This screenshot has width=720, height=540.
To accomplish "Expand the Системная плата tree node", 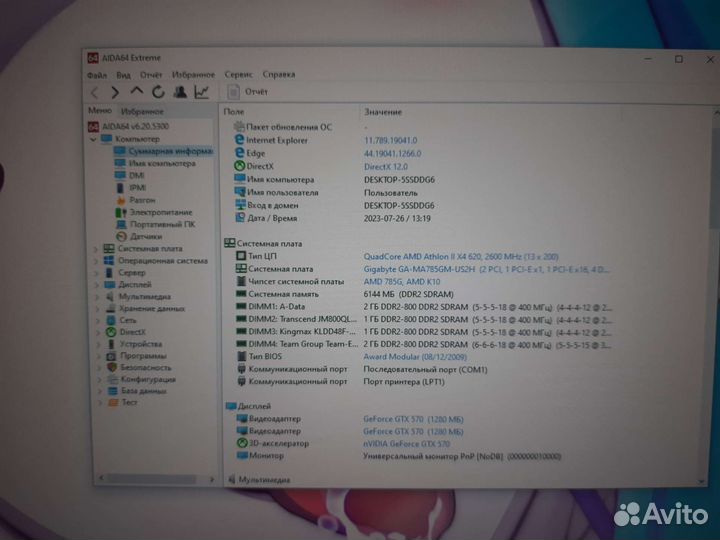I will (96, 249).
